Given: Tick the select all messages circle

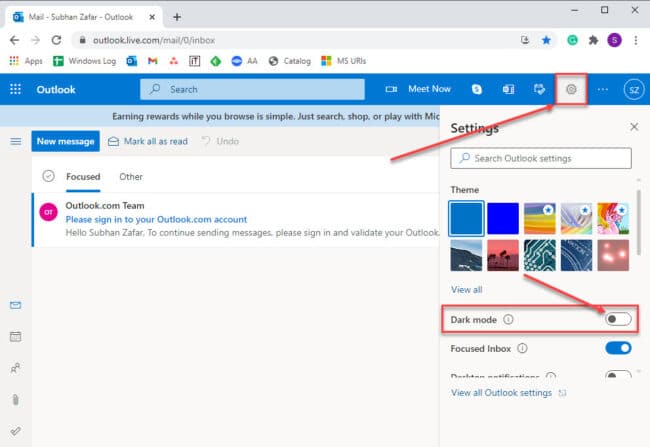Looking at the screenshot, I should click(49, 176).
